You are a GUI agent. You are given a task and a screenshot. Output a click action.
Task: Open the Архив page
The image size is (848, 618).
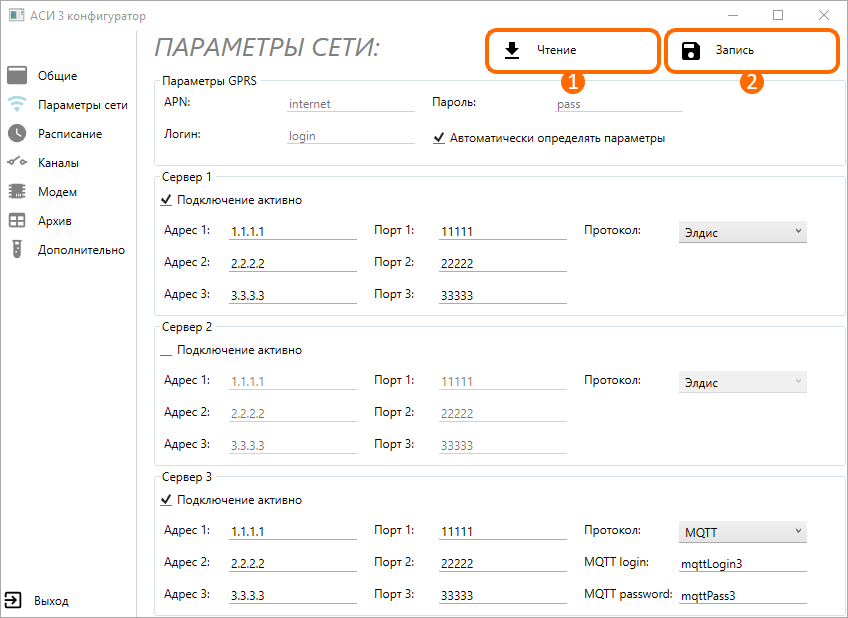[x=55, y=221]
